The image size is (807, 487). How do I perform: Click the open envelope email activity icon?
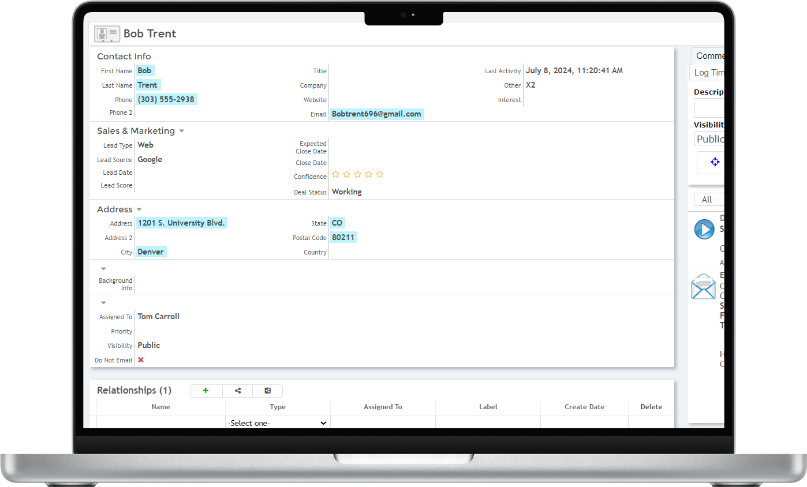tap(703, 287)
